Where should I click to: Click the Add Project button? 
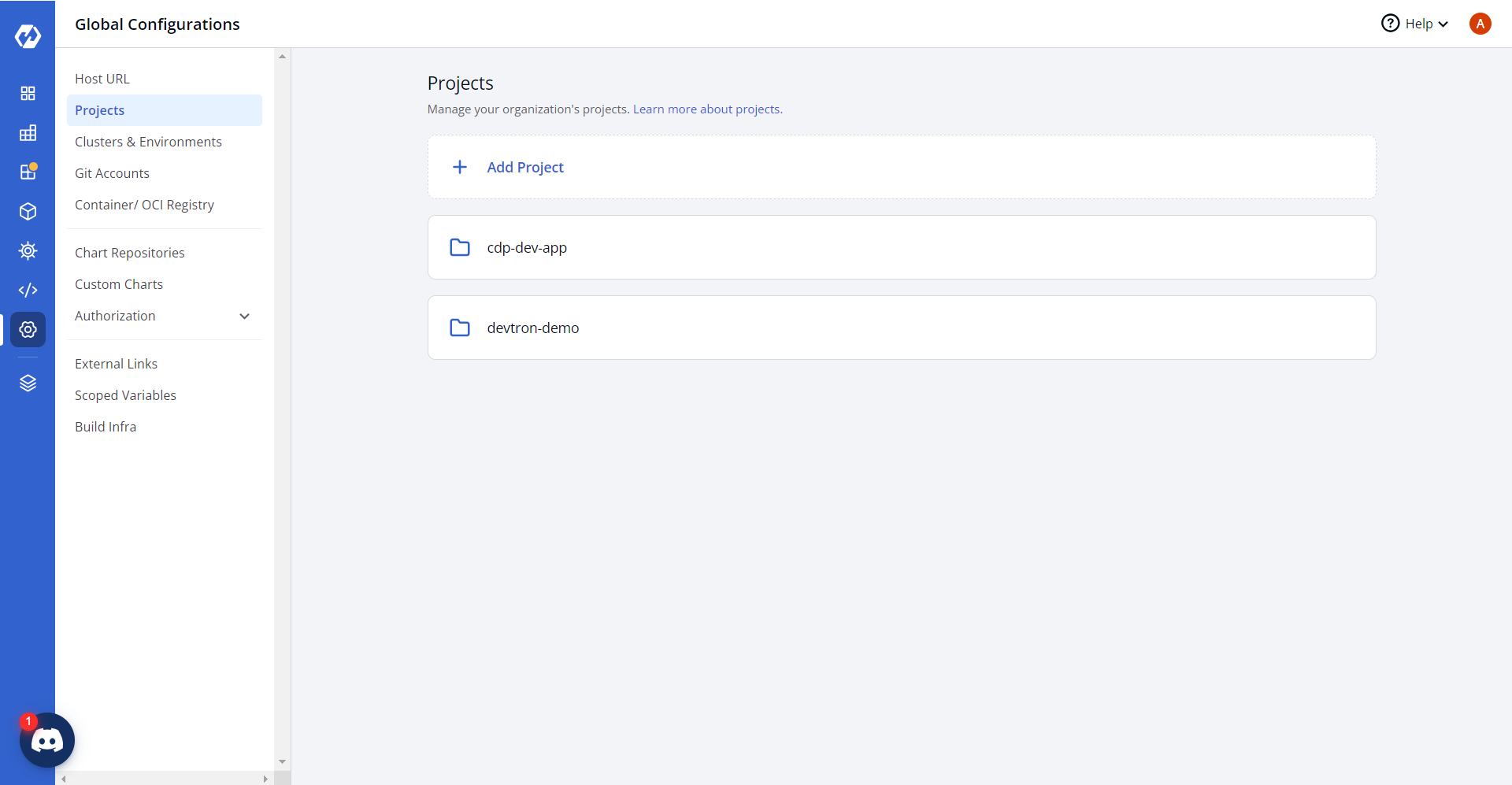click(x=524, y=167)
